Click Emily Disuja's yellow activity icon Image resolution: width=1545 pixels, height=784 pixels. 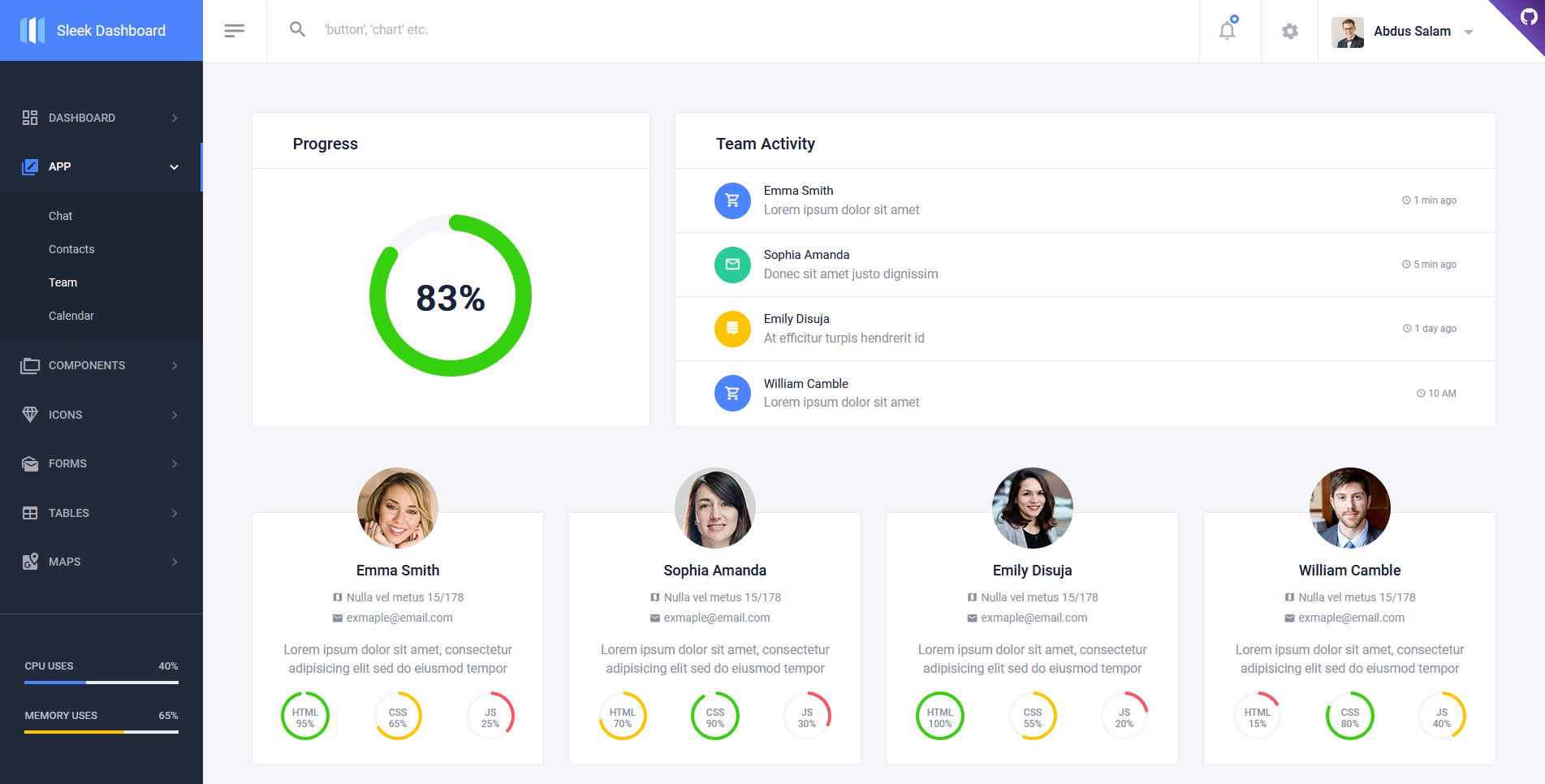[x=732, y=329]
